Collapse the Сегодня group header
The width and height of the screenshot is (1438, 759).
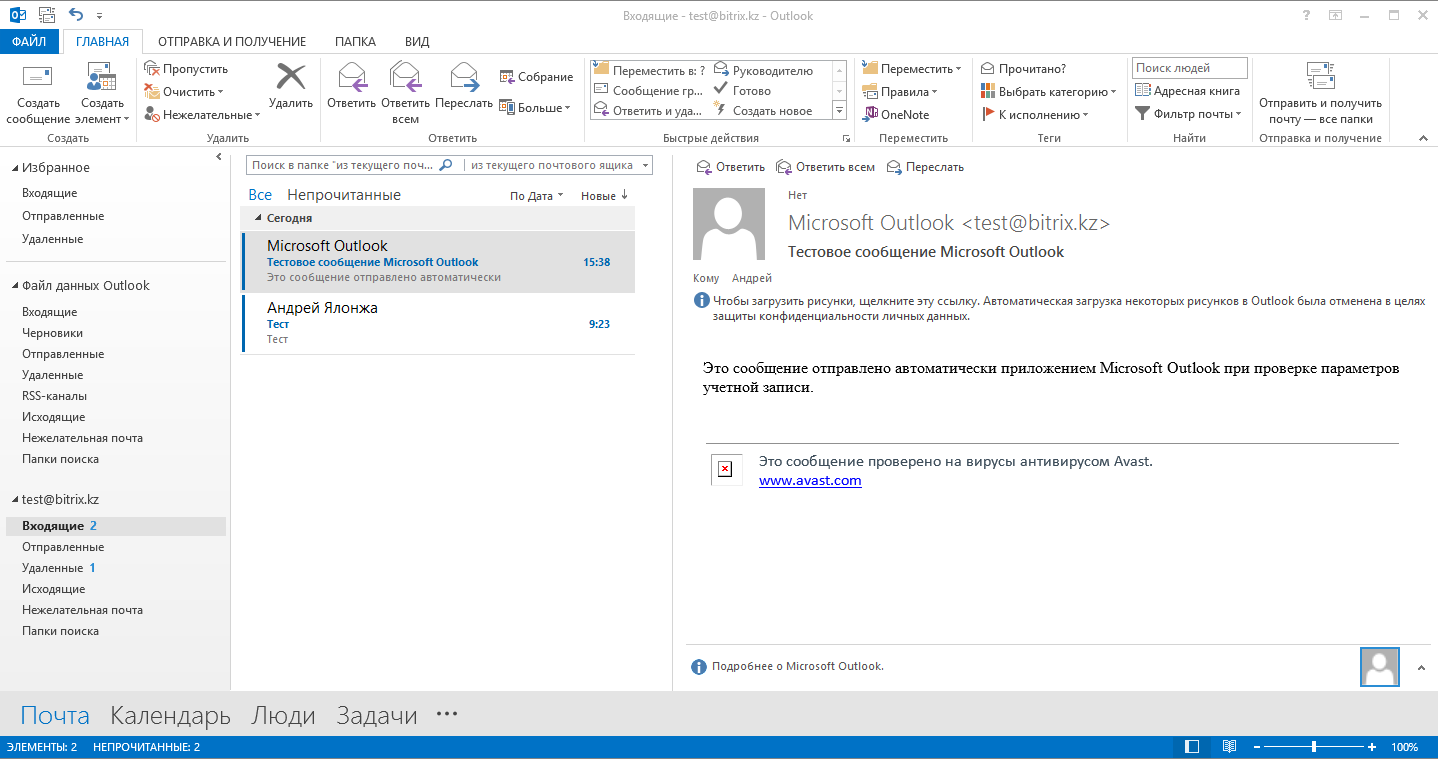(x=259, y=217)
